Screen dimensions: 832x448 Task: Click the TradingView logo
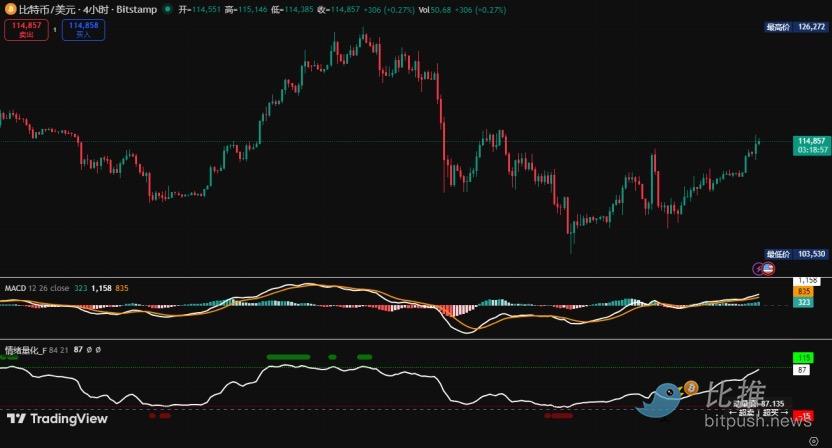57,419
